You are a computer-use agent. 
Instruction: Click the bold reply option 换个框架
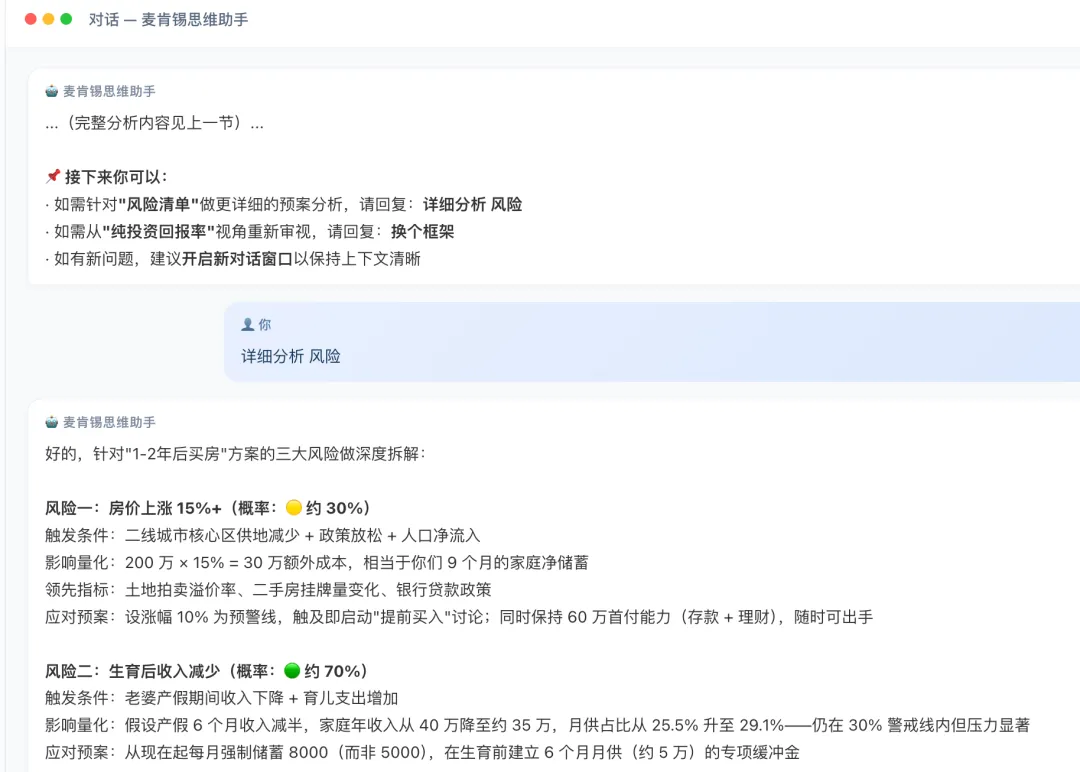422,231
